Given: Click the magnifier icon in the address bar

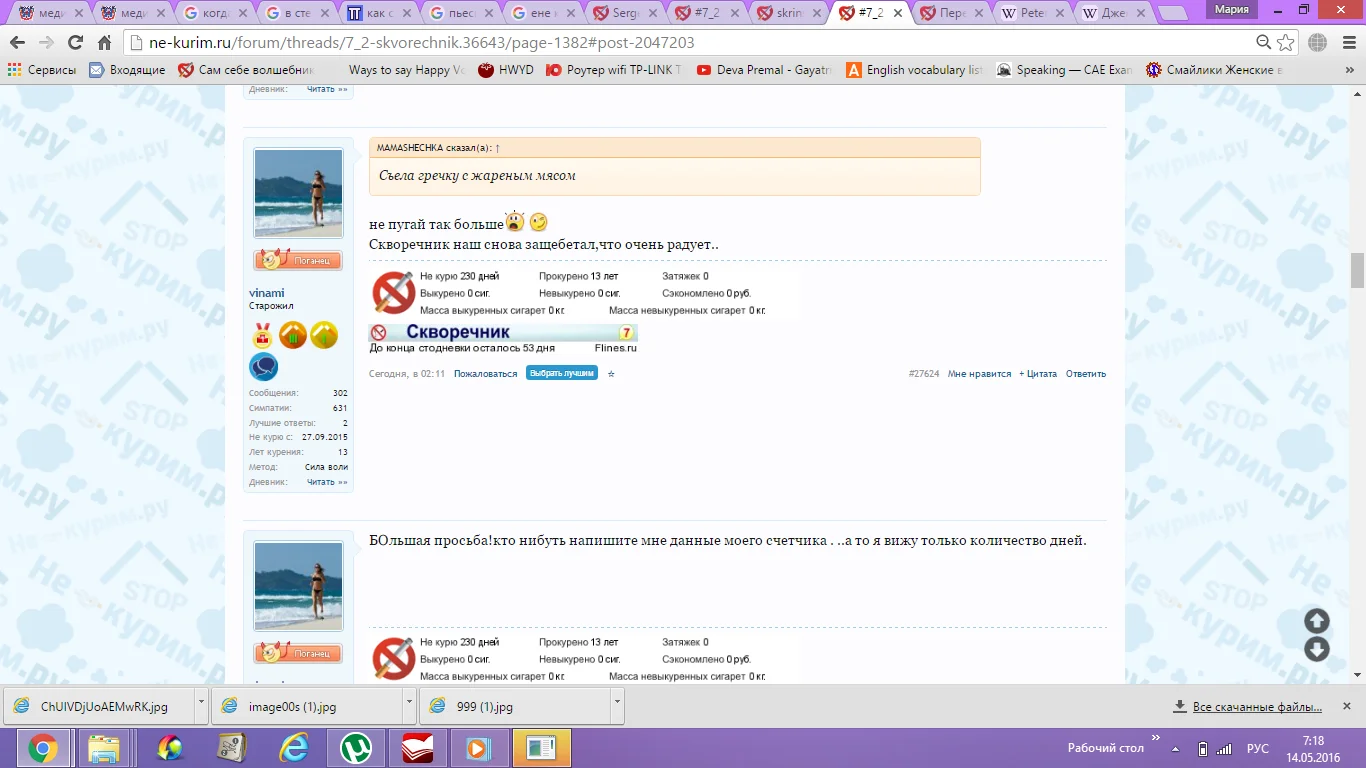Looking at the screenshot, I should coord(1264,43).
